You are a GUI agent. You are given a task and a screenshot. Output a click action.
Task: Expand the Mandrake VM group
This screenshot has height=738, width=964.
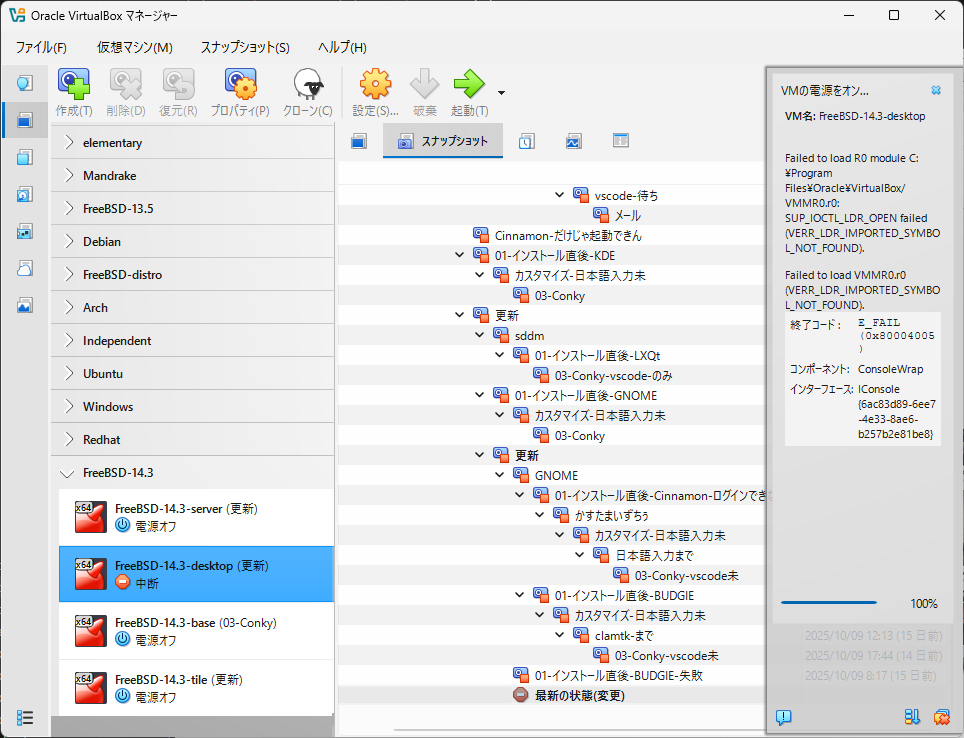[68, 176]
